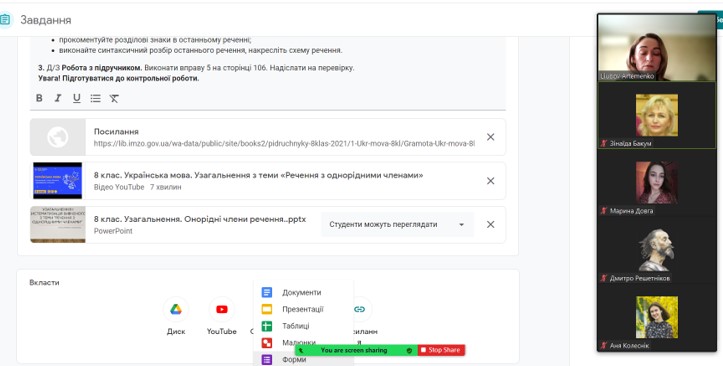Create new Презентації file
The image size is (723, 366).
click(x=303, y=309)
